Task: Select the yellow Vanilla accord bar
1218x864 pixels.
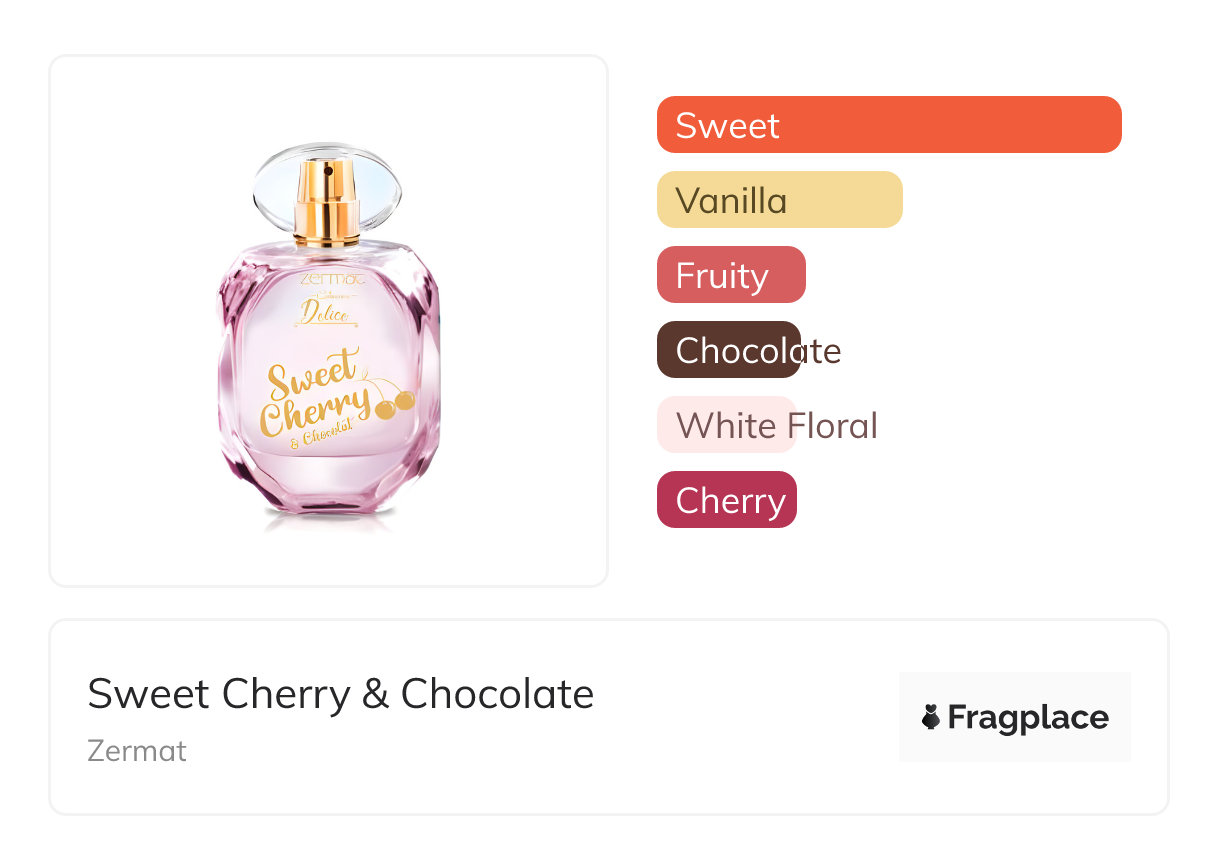Action: tap(779, 200)
